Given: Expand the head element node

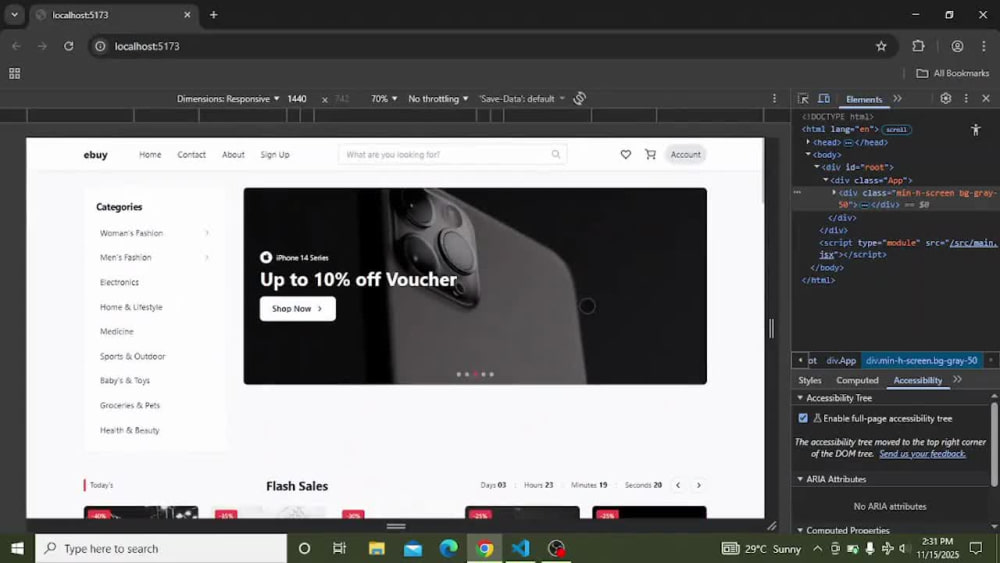Looking at the screenshot, I should coord(808,142).
